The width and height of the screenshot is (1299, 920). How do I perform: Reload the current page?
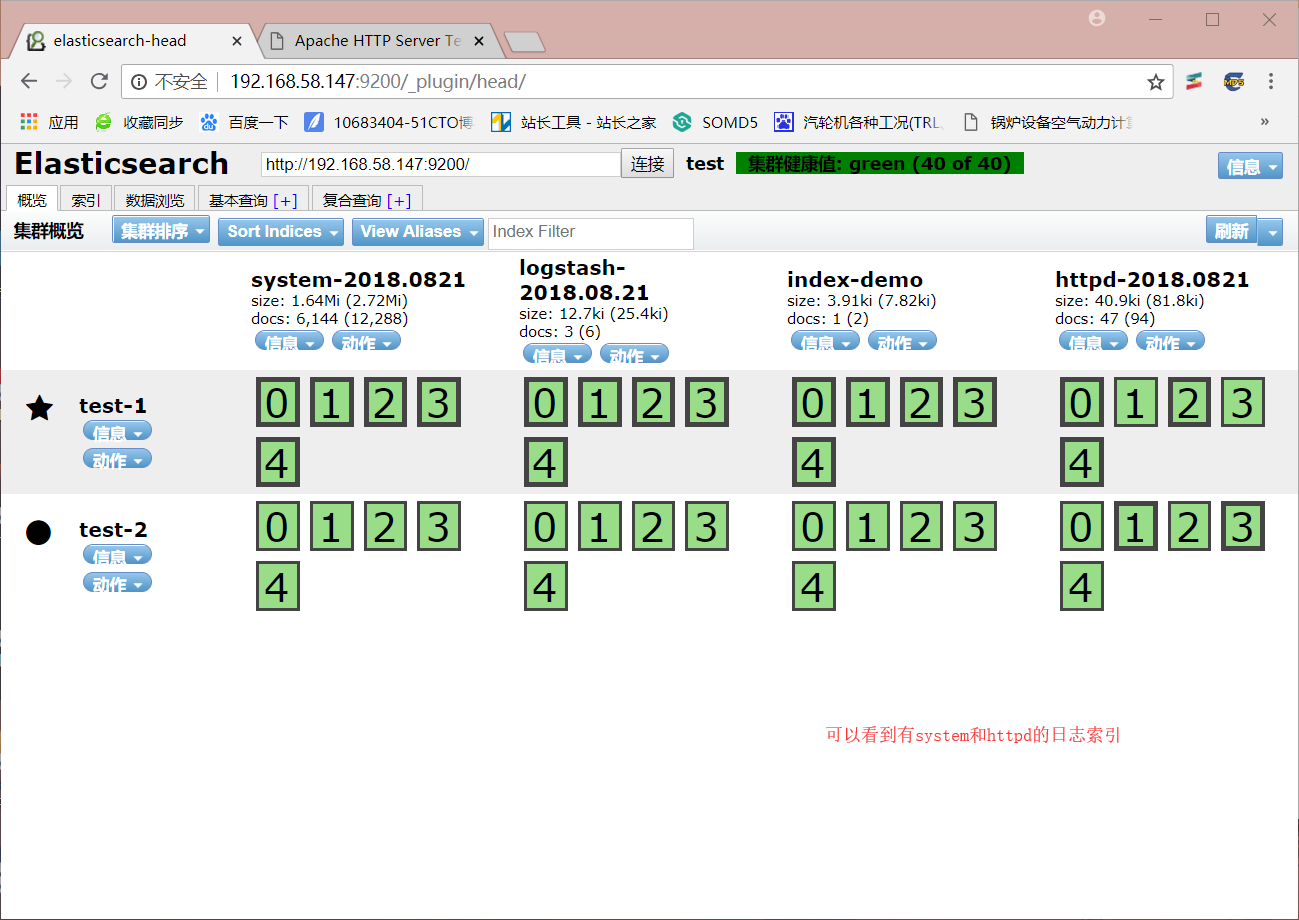pyautogui.click(x=99, y=82)
